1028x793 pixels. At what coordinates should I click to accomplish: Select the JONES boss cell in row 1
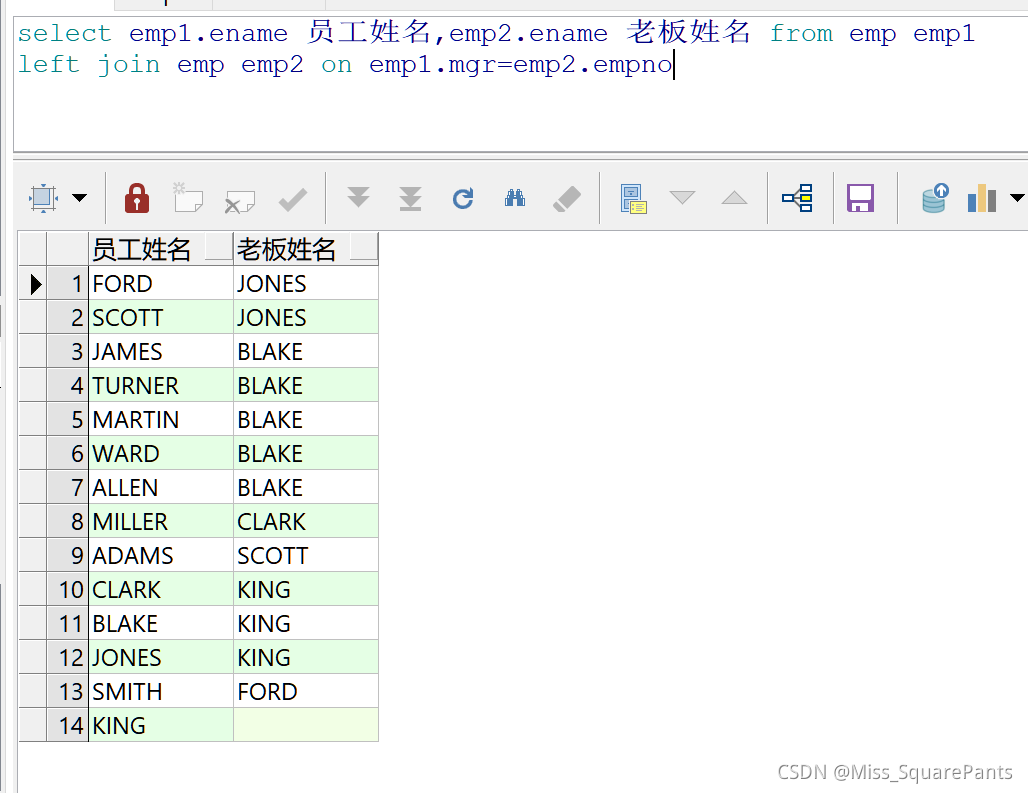pyautogui.click(x=306, y=284)
